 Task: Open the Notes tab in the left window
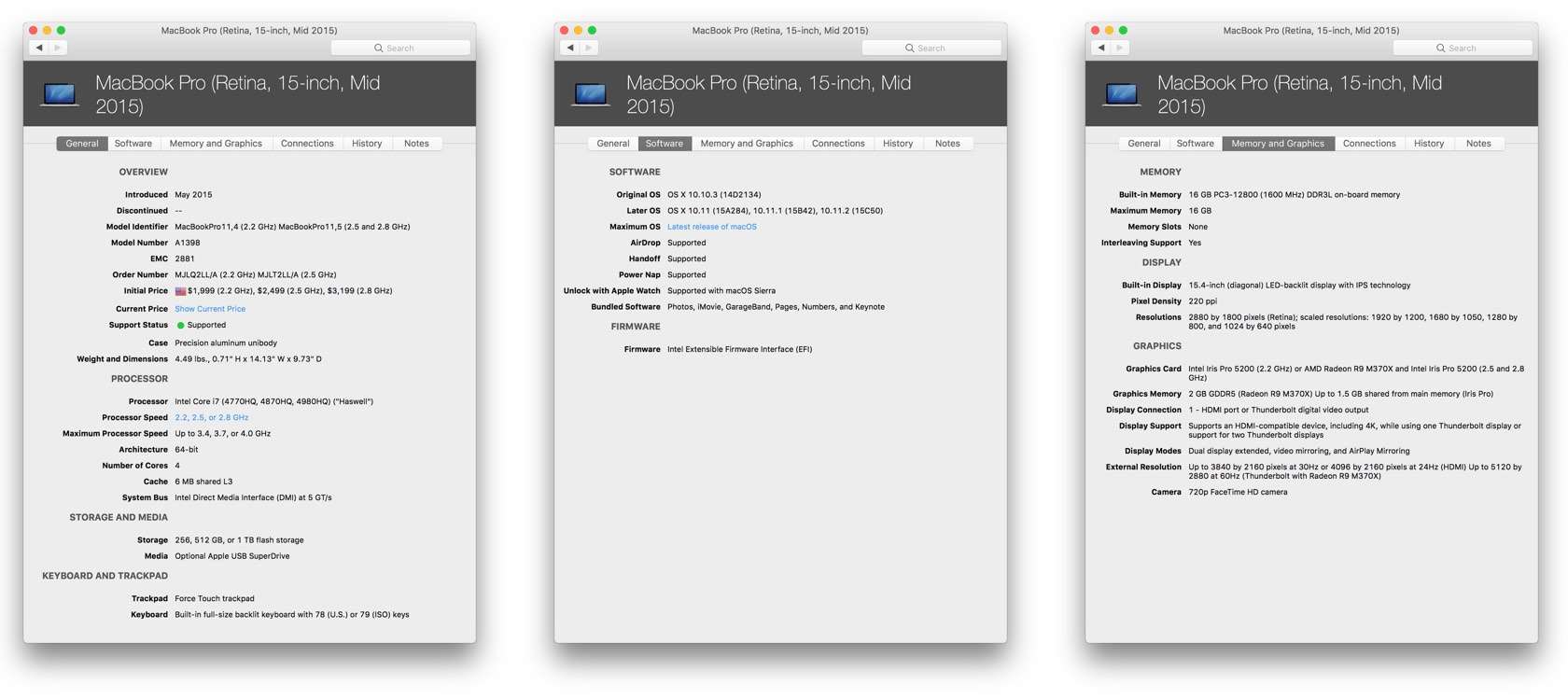416,144
